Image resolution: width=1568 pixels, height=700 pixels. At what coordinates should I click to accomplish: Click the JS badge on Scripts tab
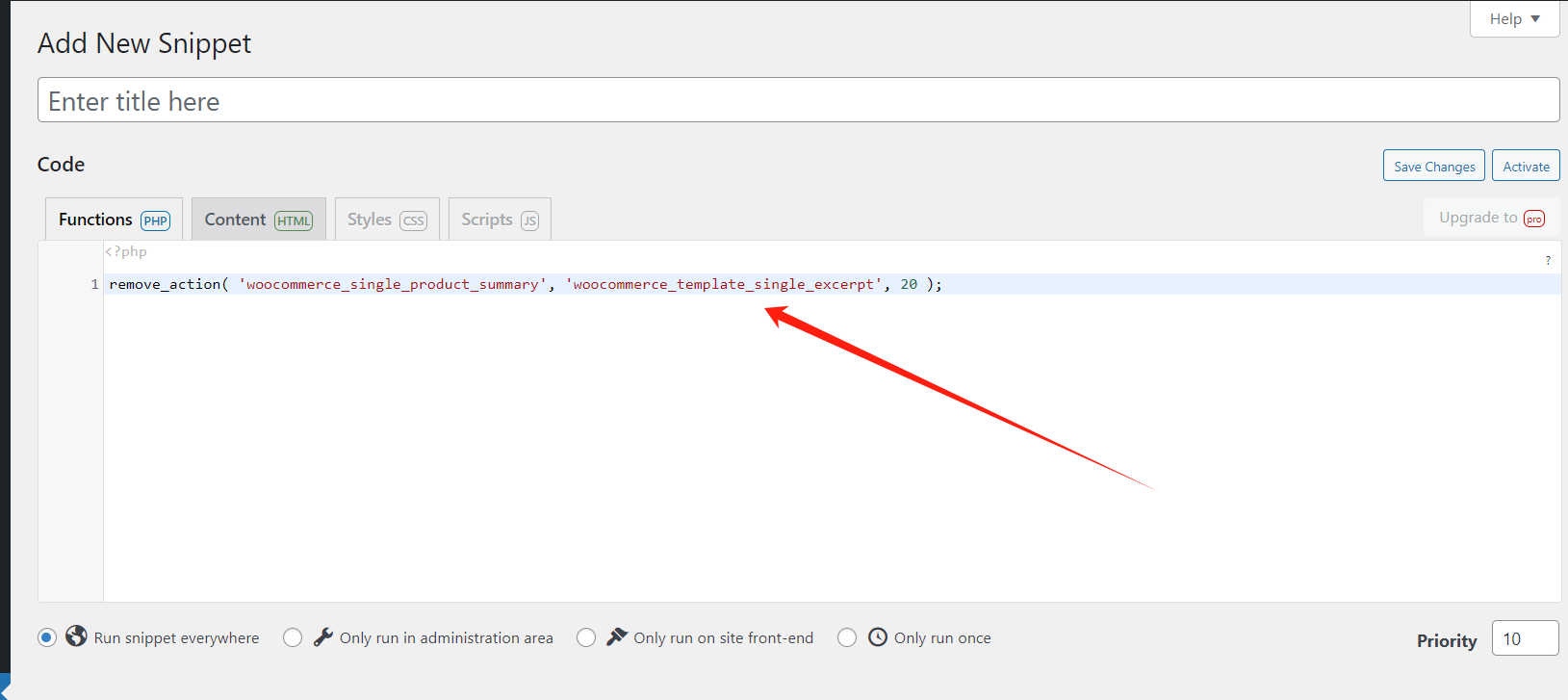[x=529, y=220]
